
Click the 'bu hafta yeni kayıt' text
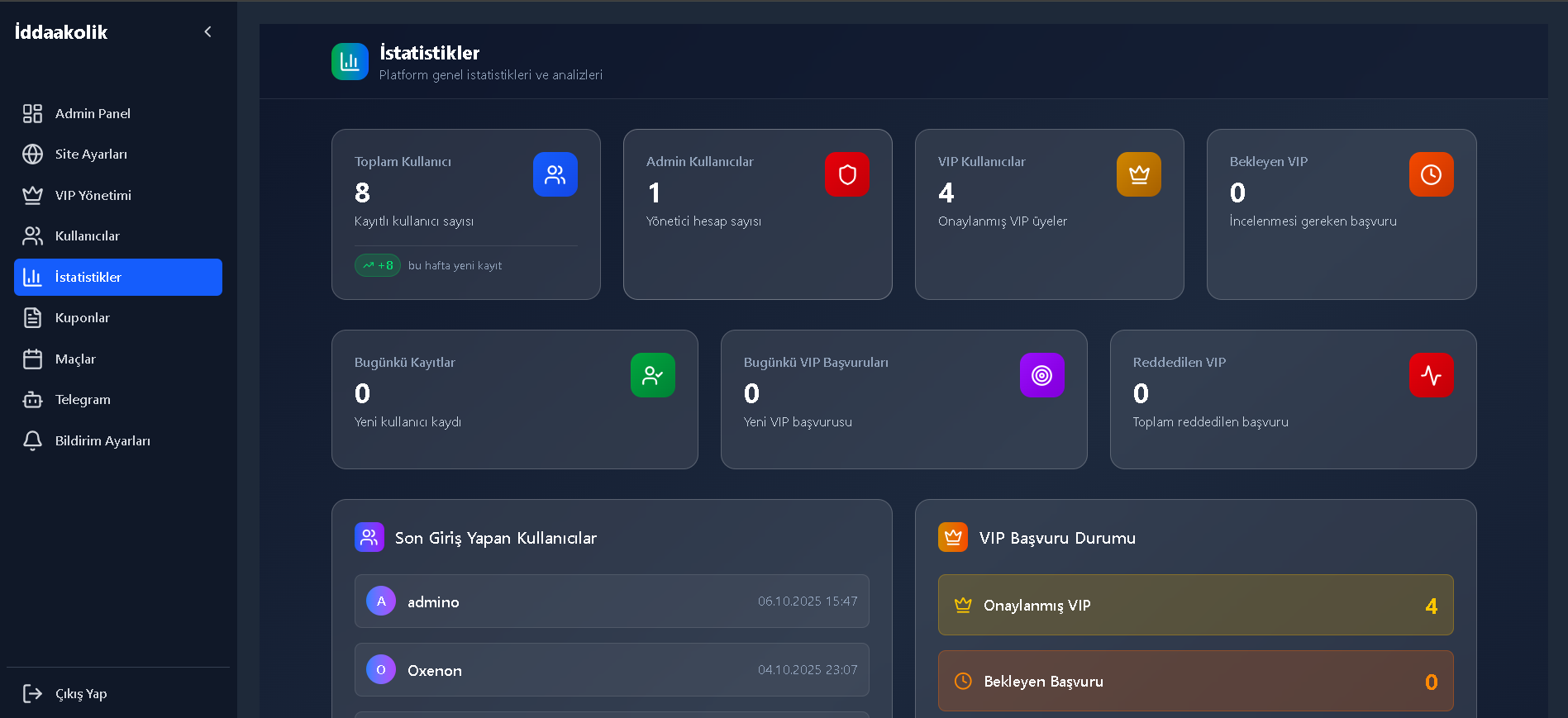(455, 265)
